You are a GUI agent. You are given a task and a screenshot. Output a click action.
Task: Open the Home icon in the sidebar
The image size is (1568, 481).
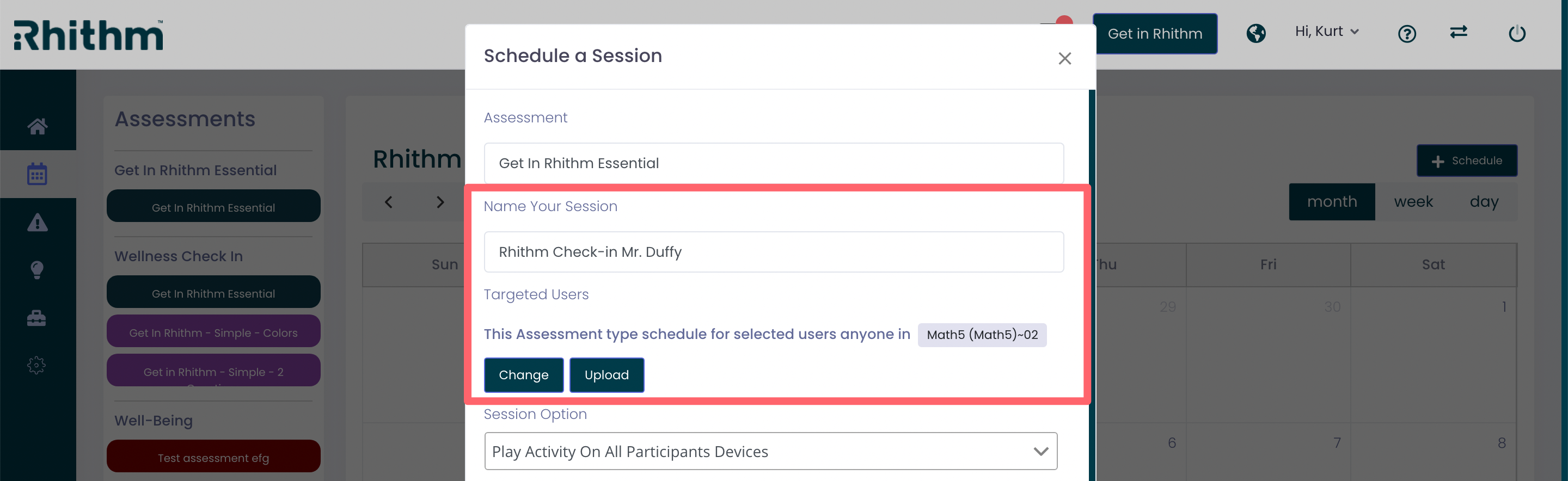pyautogui.click(x=37, y=126)
